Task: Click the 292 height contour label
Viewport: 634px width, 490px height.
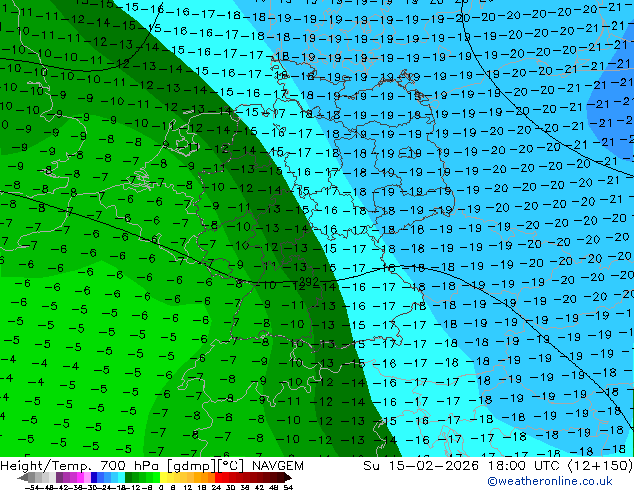Action: [x=309, y=282]
